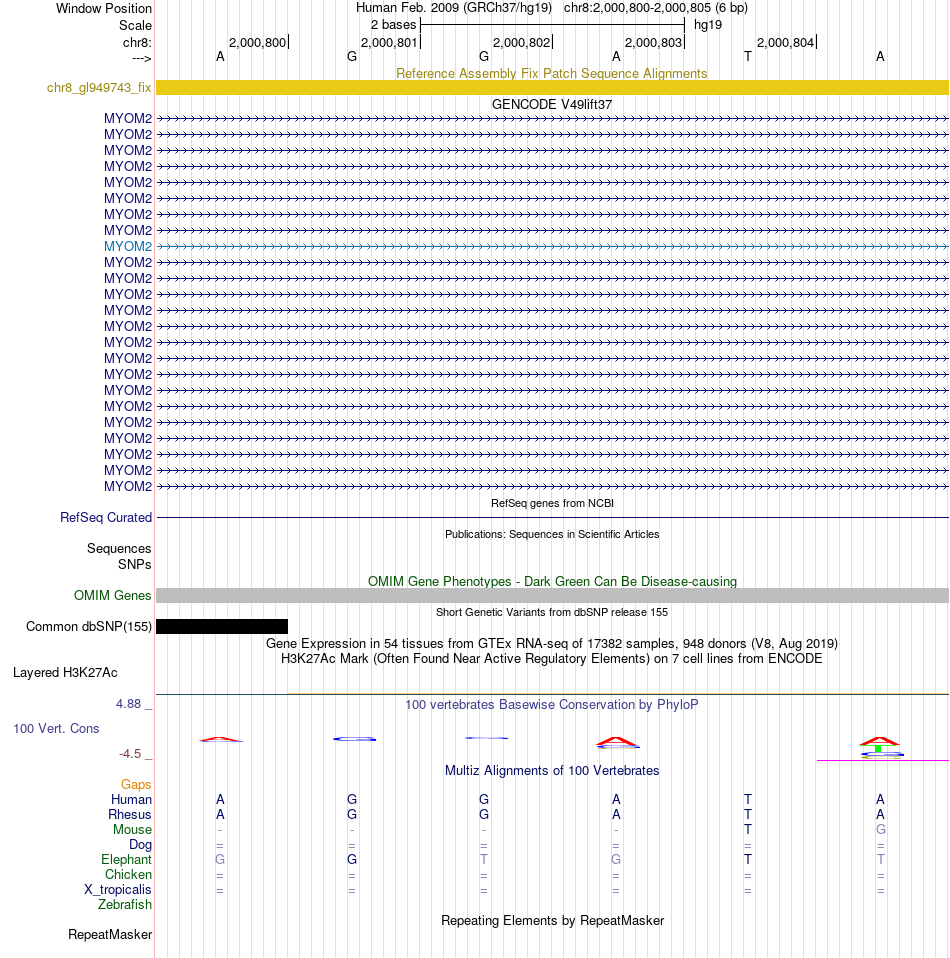Screen dimensions: 950x958
Task: Open the 'H3K27Ac Mark' ENCODE track title
Action: pos(552,659)
